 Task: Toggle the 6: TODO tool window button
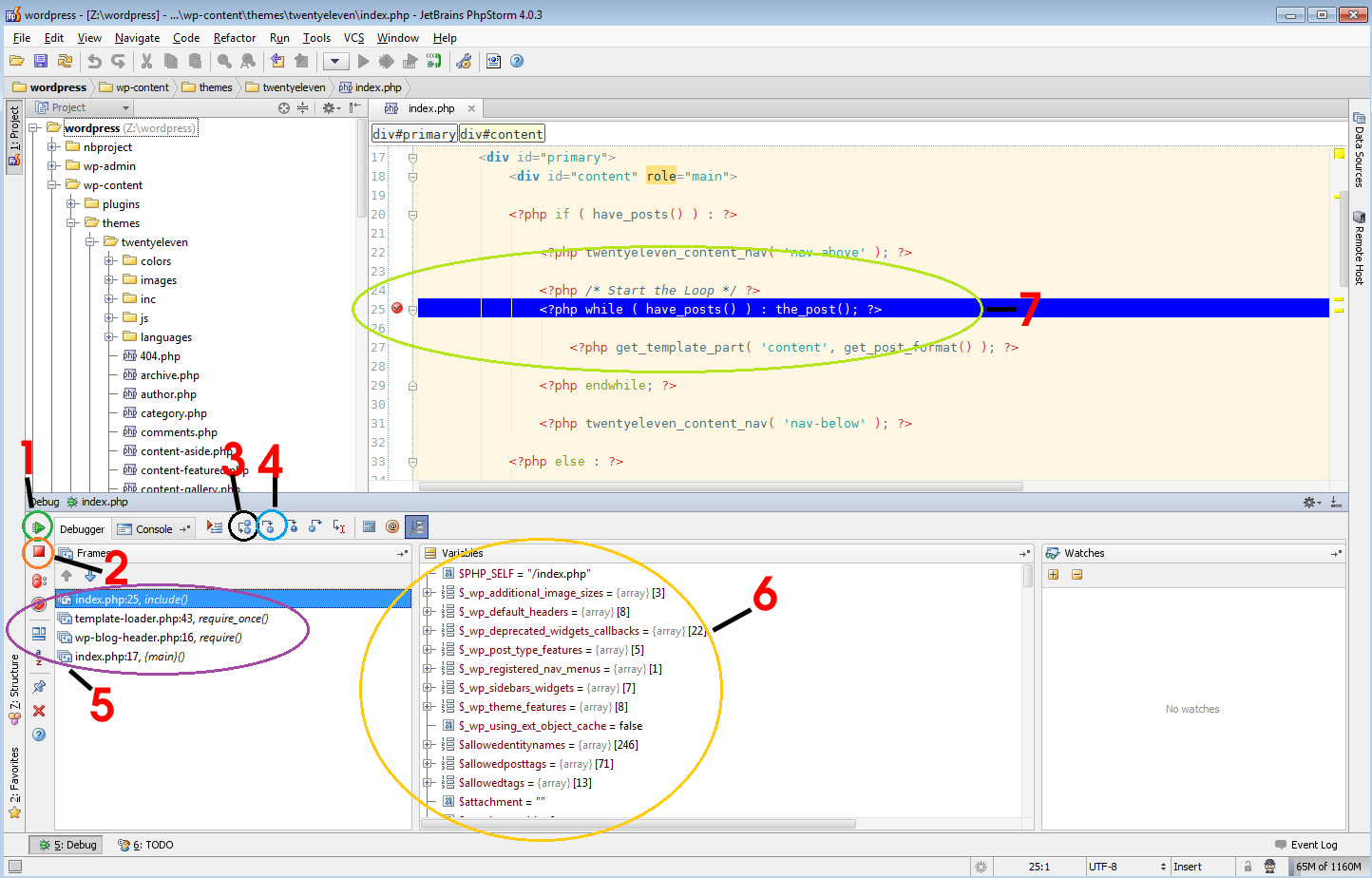pos(145,845)
